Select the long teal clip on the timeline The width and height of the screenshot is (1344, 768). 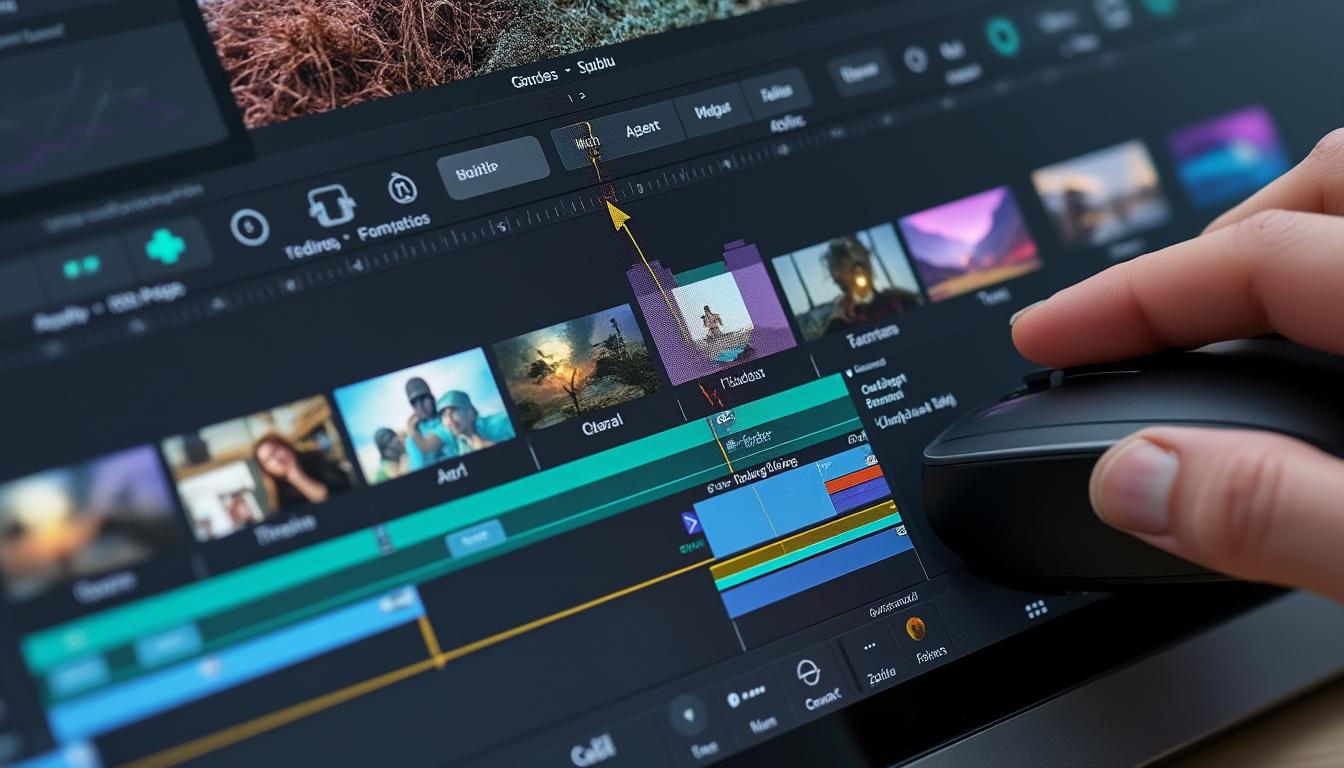tap(440, 520)
